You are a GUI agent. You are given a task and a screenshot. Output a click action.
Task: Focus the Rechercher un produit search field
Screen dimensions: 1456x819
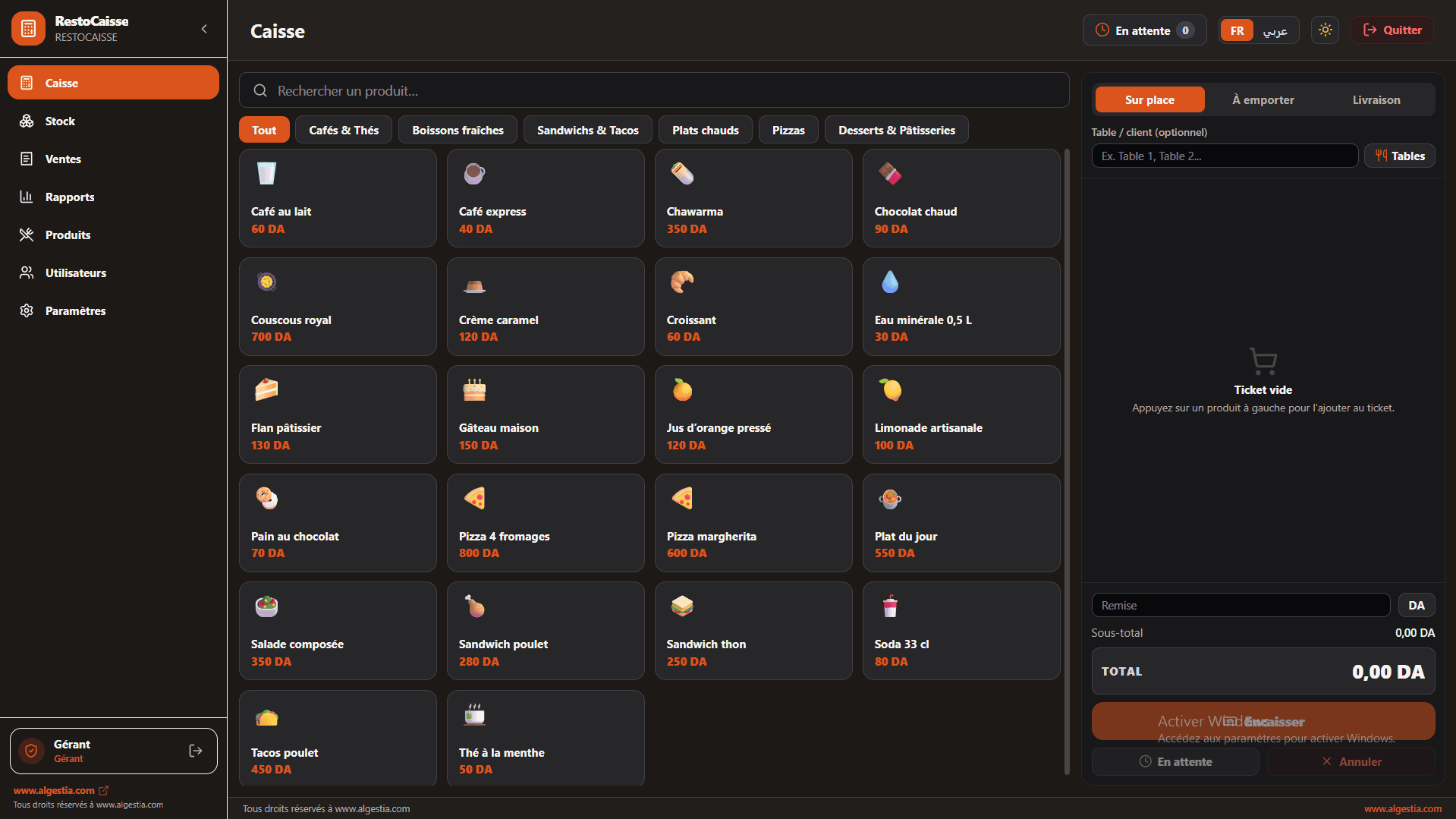click(654, 91)
